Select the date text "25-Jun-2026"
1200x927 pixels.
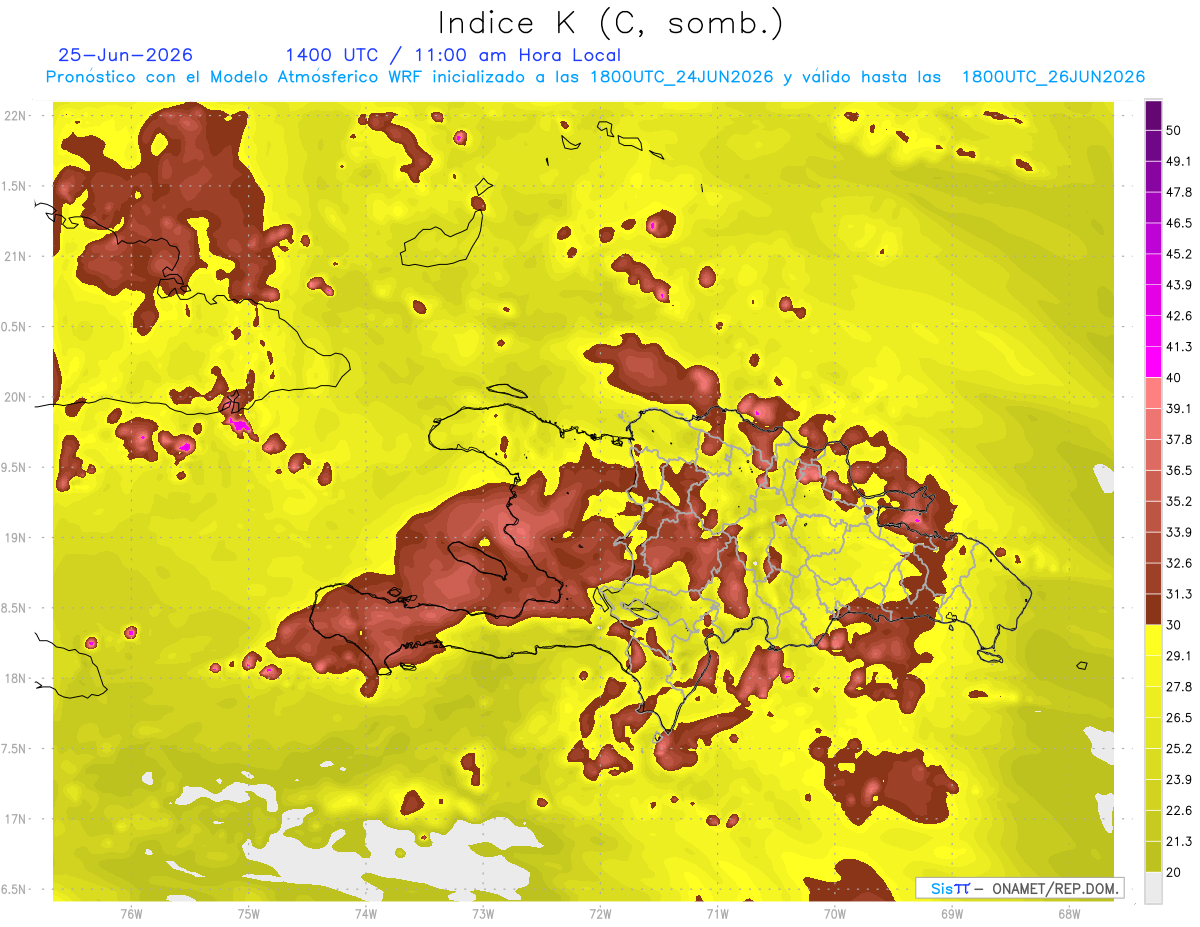(126, 55)
